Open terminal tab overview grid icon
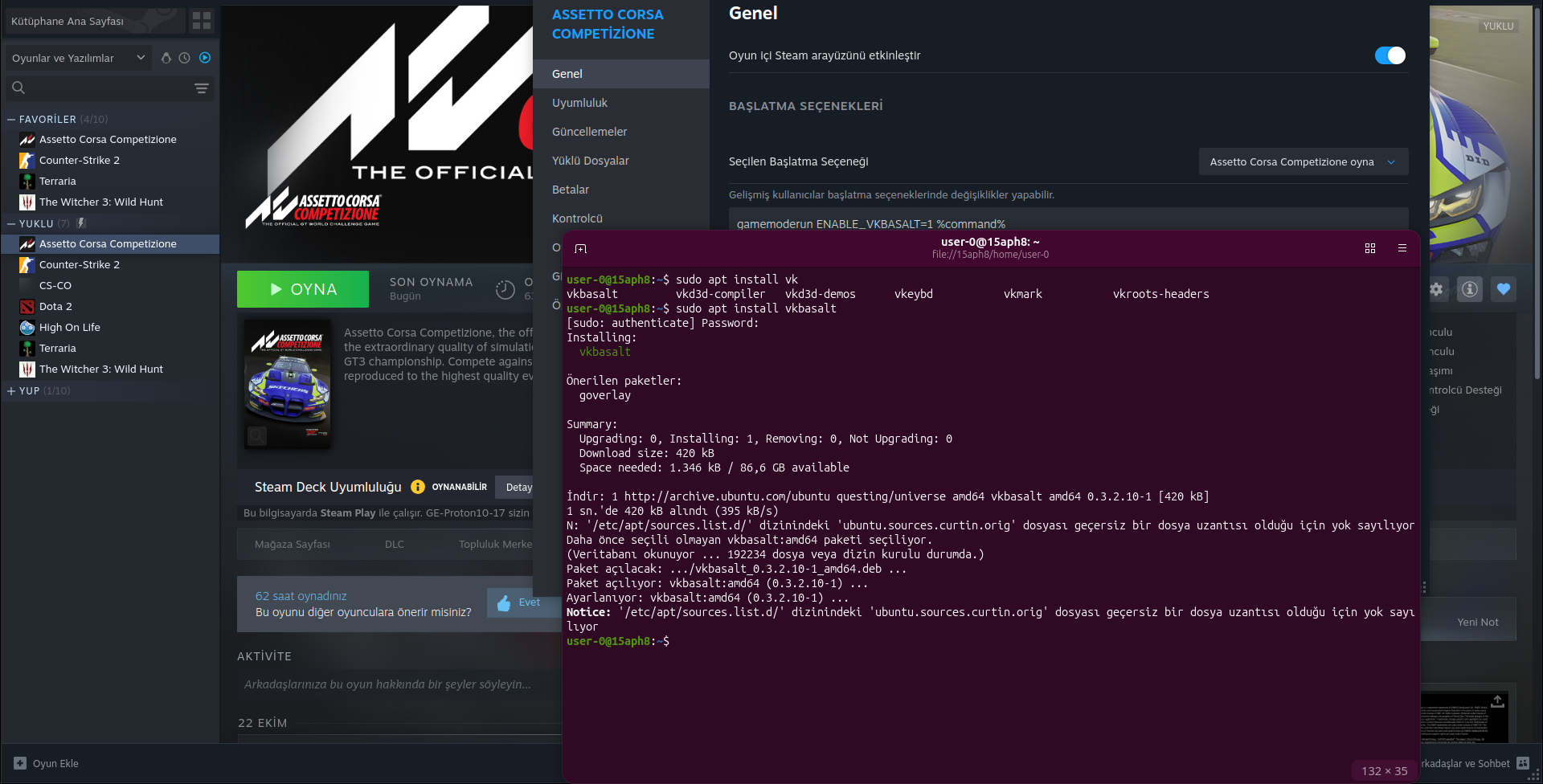 click(1370, 248)
